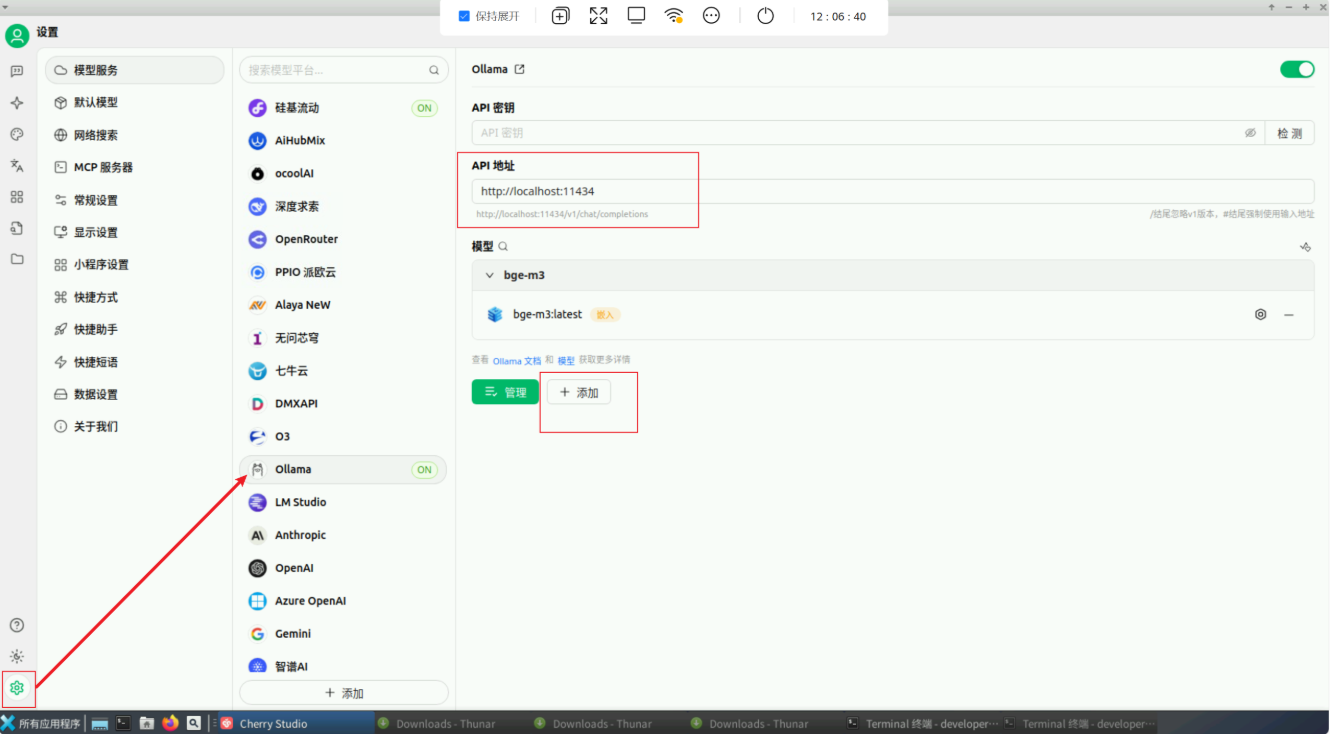Open 所有应用程序 menu in taskbar
Viewport: 1330px width, 734px height.
click(x=41, y=723)
